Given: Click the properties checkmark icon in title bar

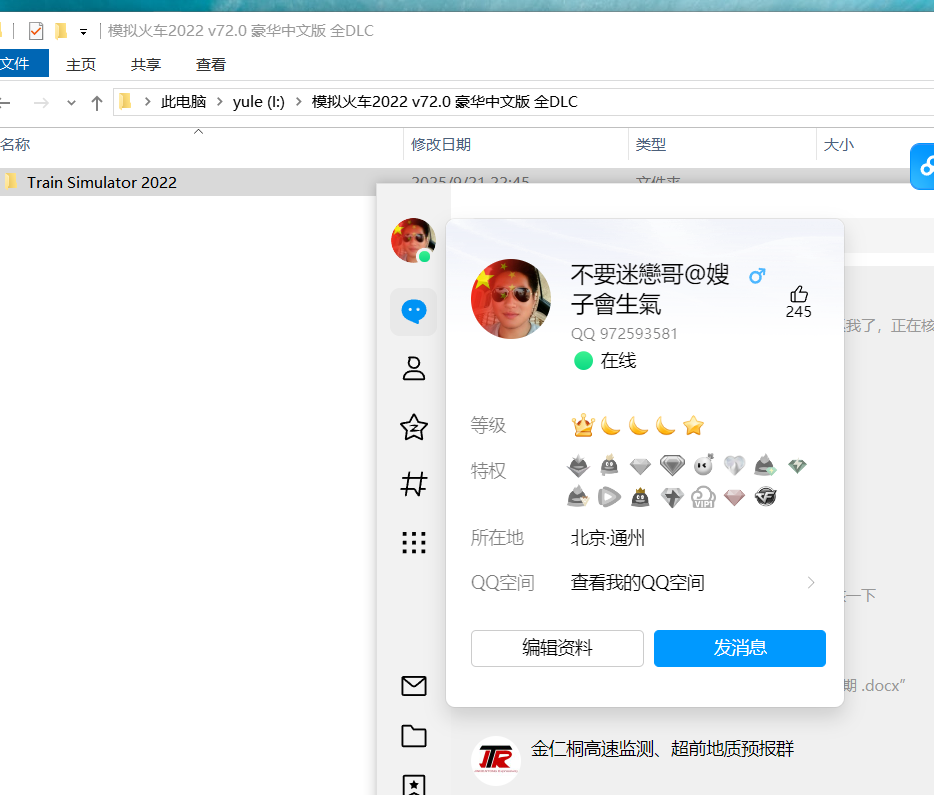Looking at the screenshot, I should coord(36,31).
